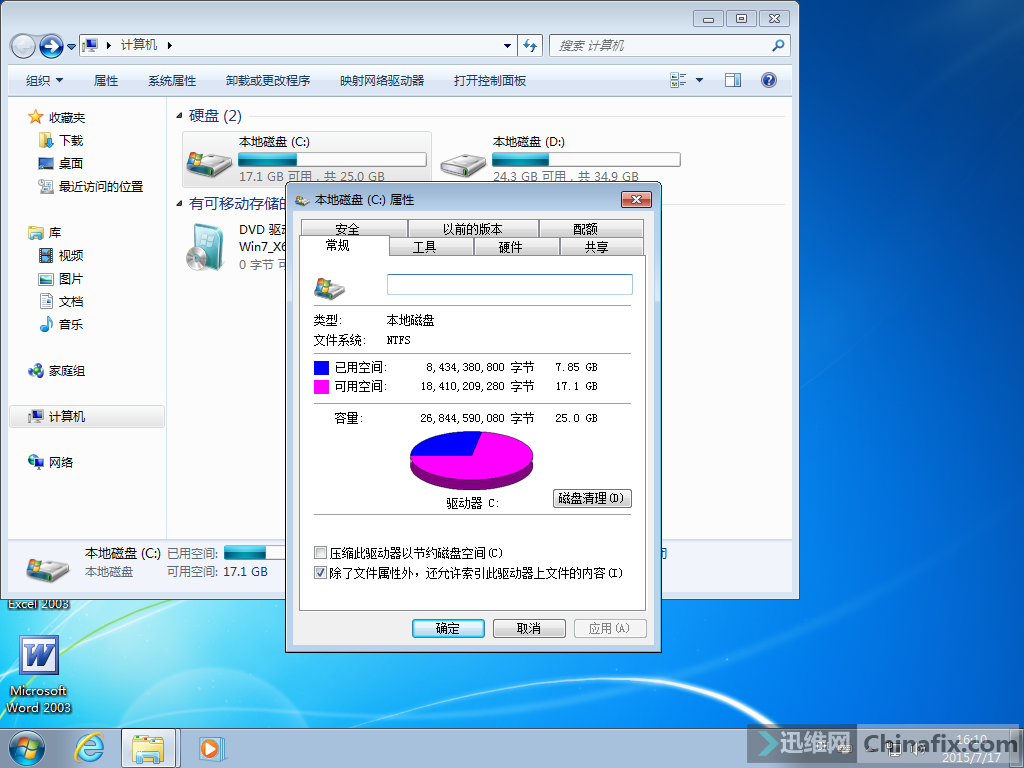Click the Disk Cleanup button

coord(592,498)
